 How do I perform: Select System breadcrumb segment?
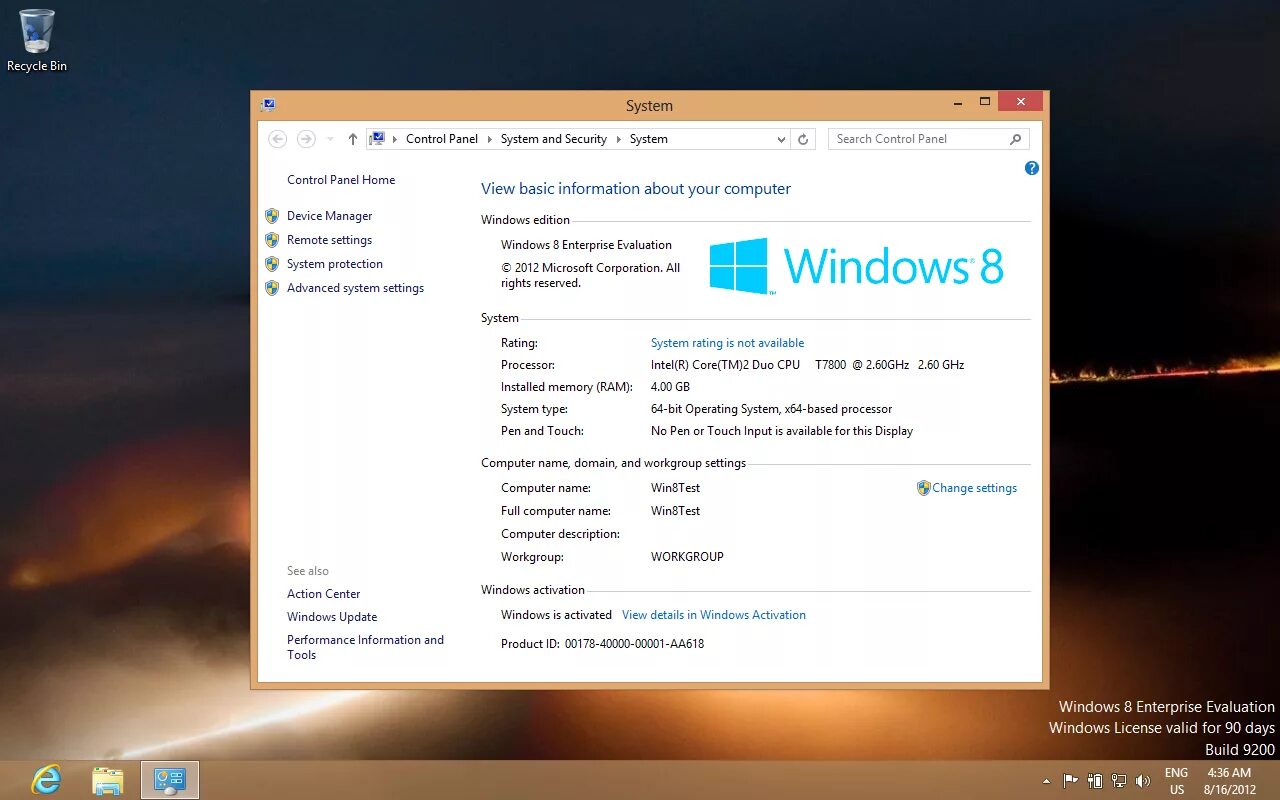tap(649, 139)
